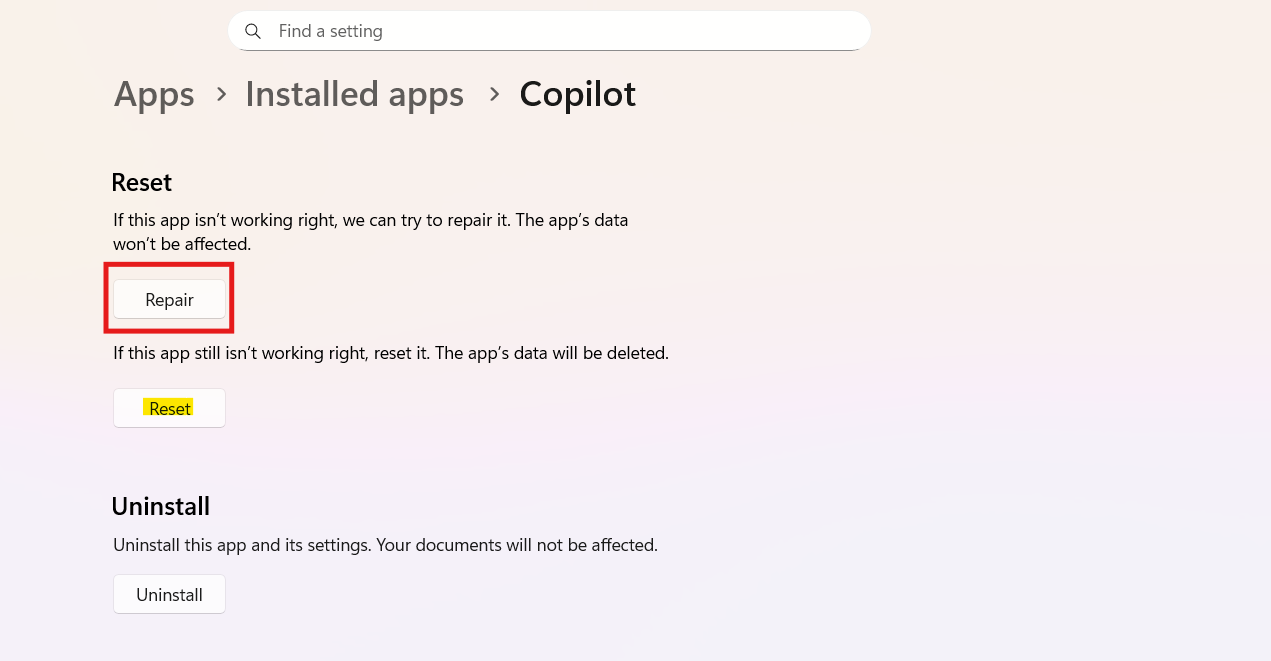
Task: Click the chevron between Apps and Installed apps
Action: [221, 94]
